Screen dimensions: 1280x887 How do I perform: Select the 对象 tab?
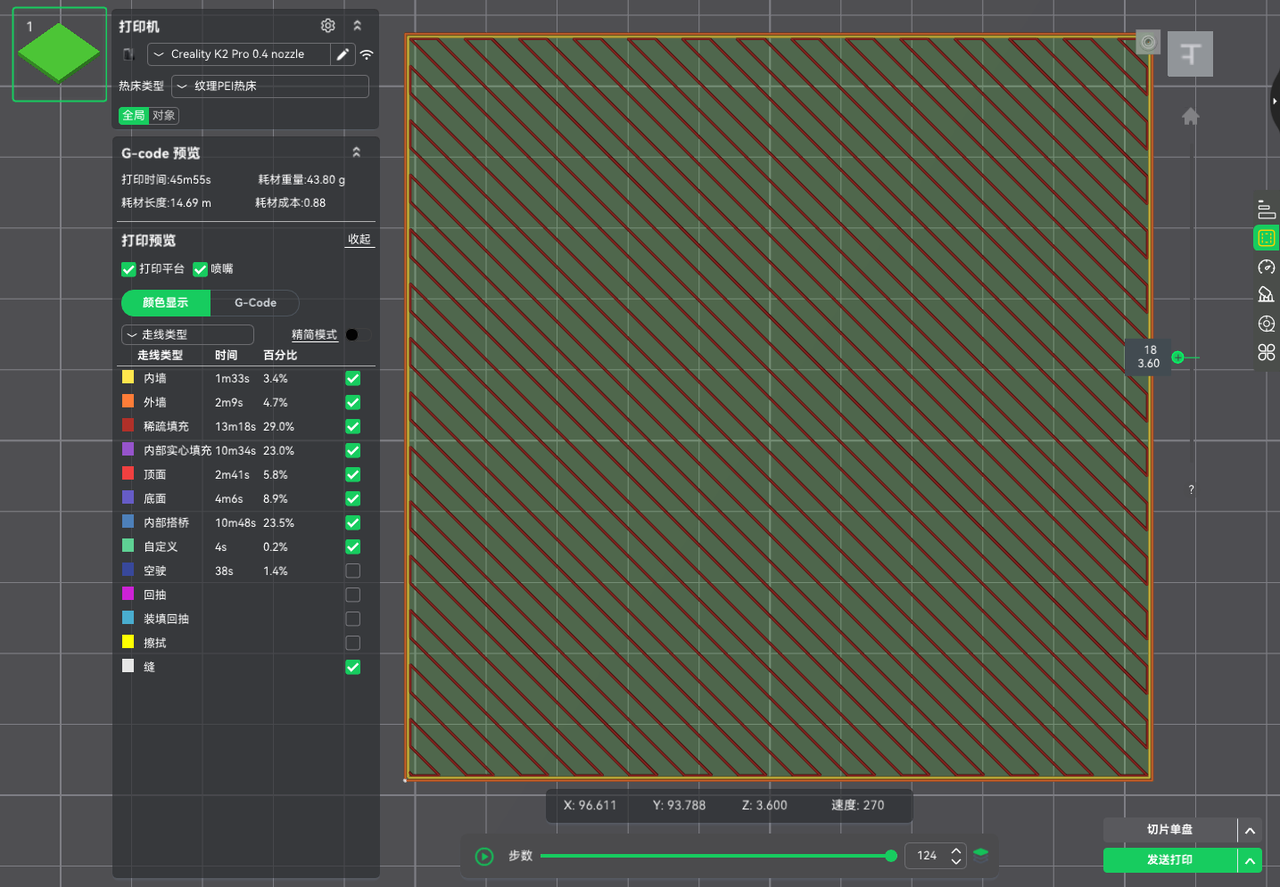pos(164,116)
